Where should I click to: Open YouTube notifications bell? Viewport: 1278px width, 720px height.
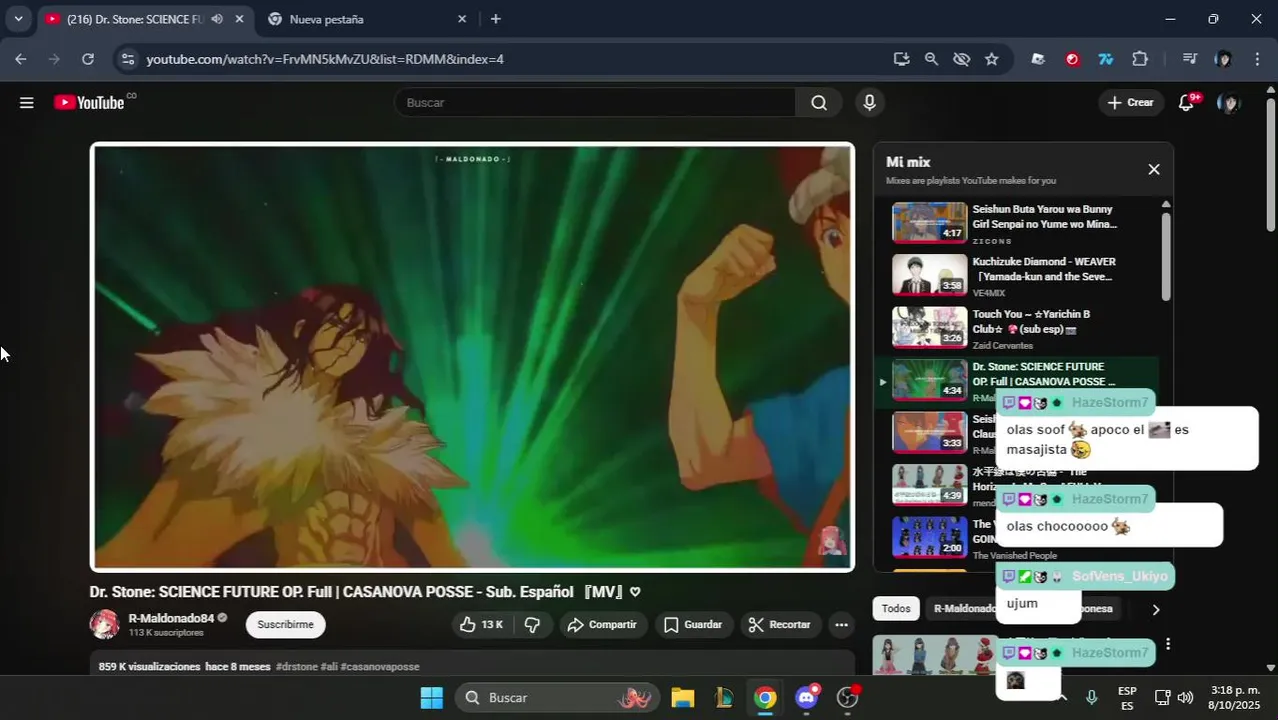[x=1187, y=102]
